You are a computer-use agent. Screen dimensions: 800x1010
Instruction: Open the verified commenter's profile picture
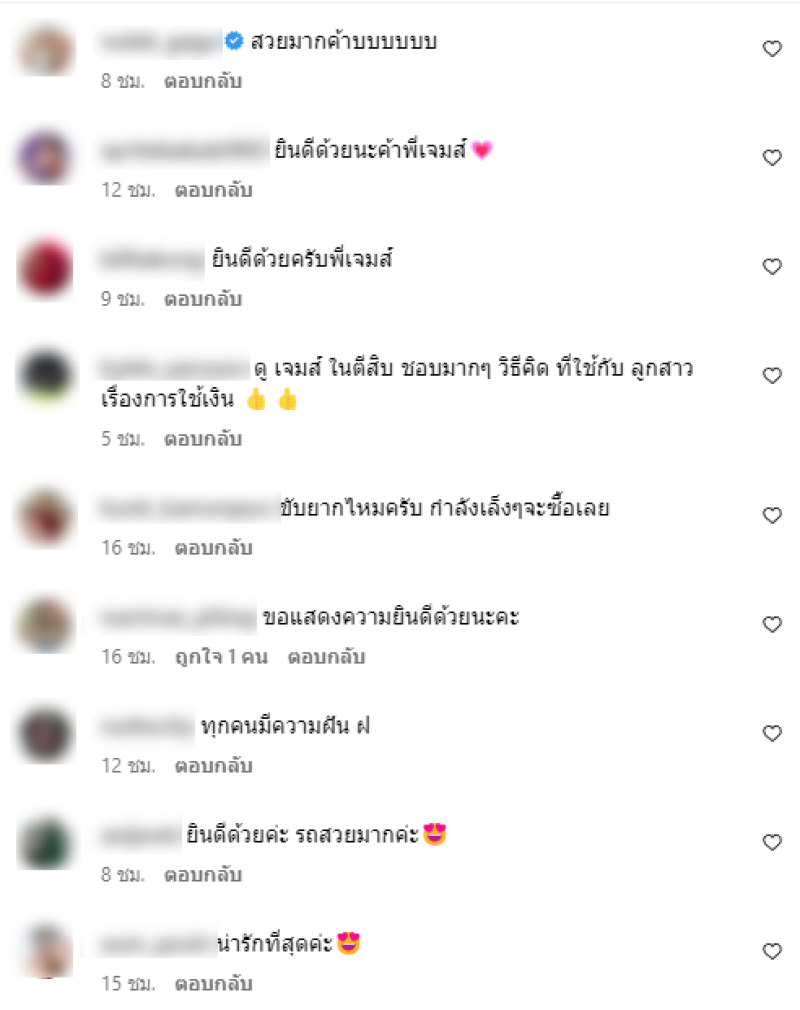[x=45, y=50]
